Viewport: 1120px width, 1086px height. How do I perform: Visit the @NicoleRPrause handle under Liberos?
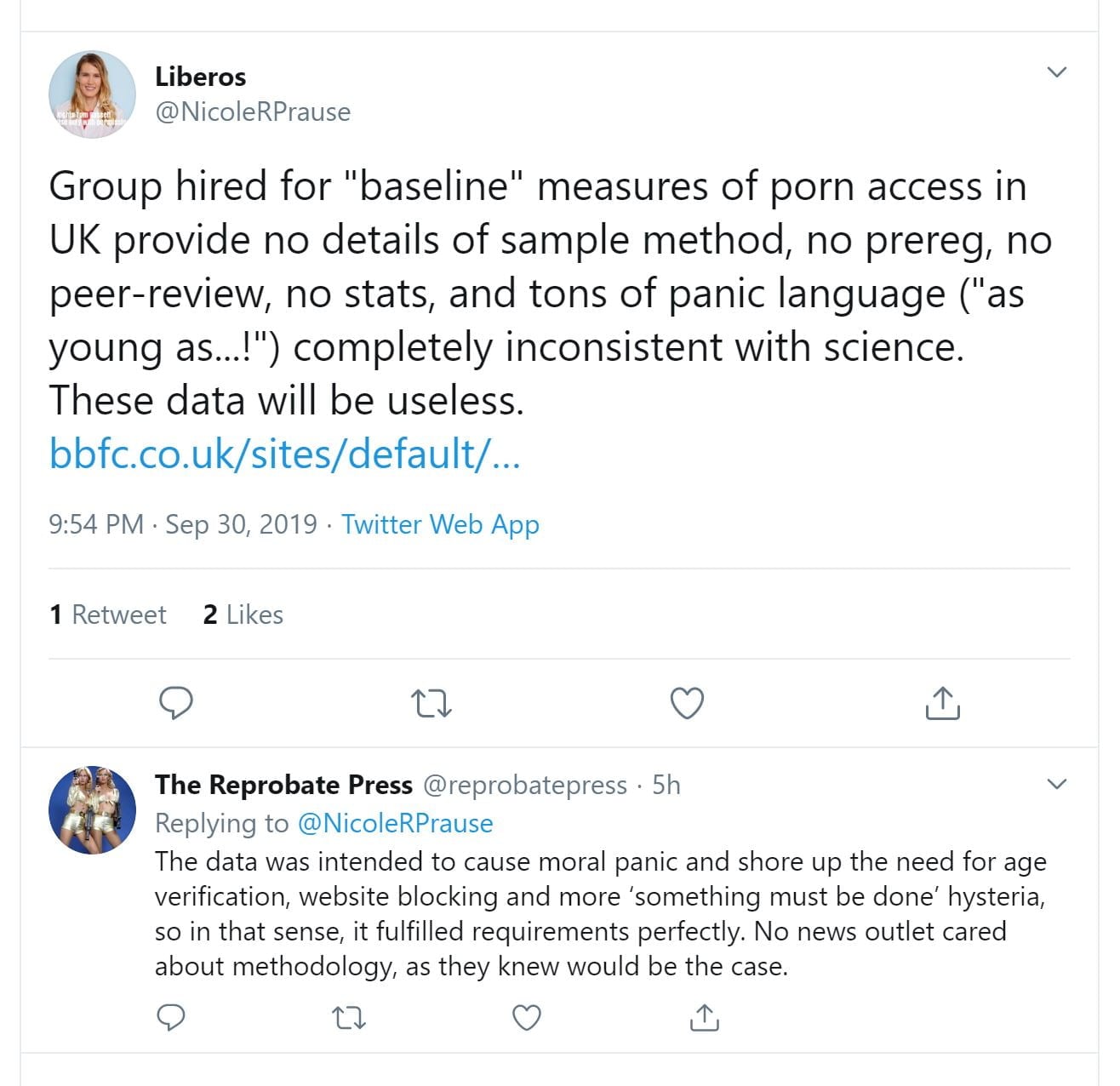pyautogui.click(x=253, y=111)
